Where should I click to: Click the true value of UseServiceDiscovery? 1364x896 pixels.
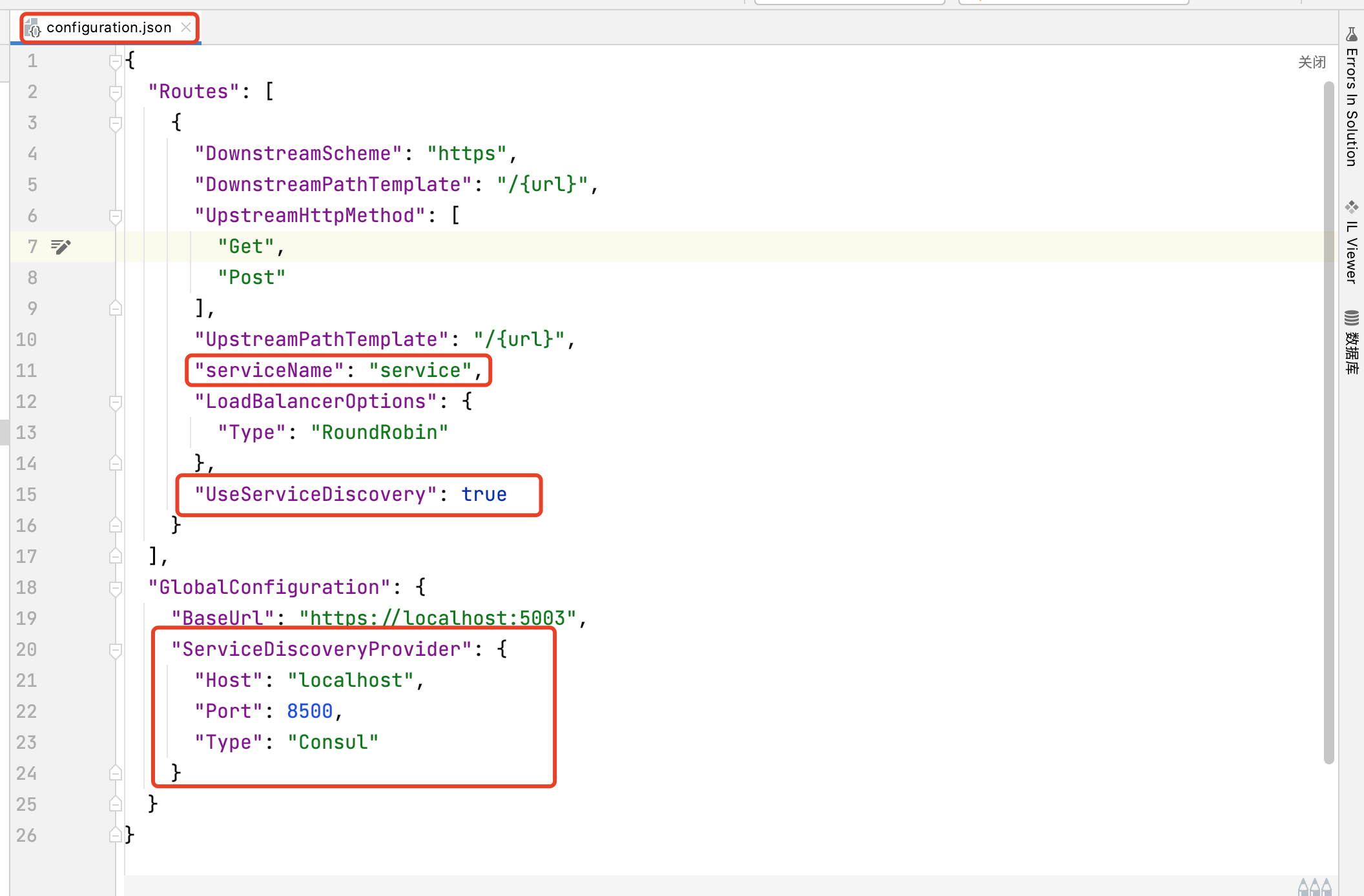[x=484, y=494]
